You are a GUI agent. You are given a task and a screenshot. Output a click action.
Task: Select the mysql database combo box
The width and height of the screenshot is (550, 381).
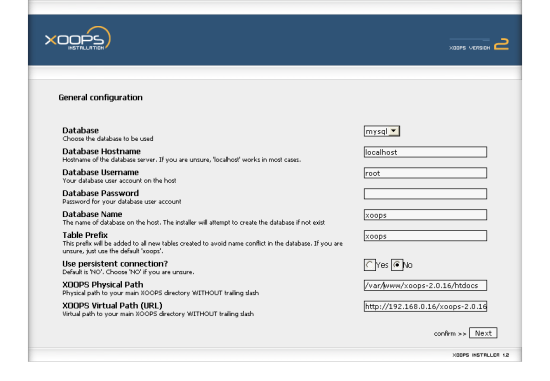[382, 131]
